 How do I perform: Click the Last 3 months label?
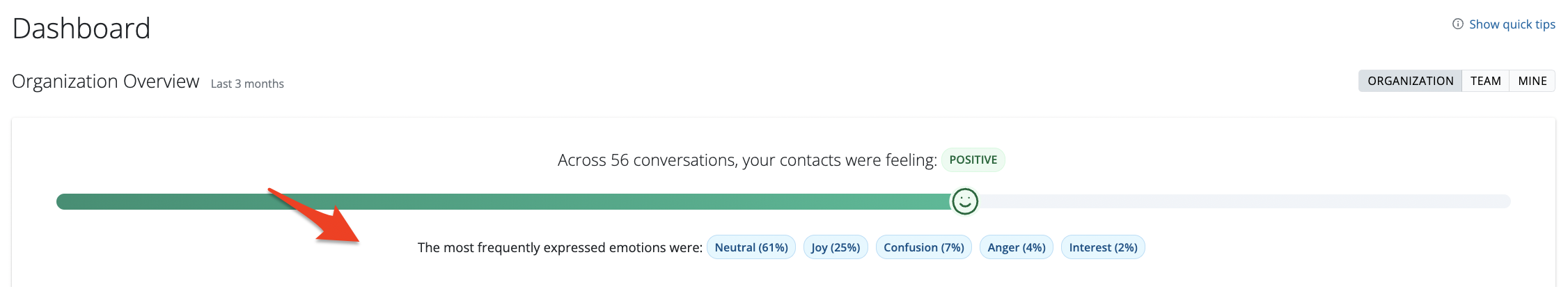coord(247,84)
